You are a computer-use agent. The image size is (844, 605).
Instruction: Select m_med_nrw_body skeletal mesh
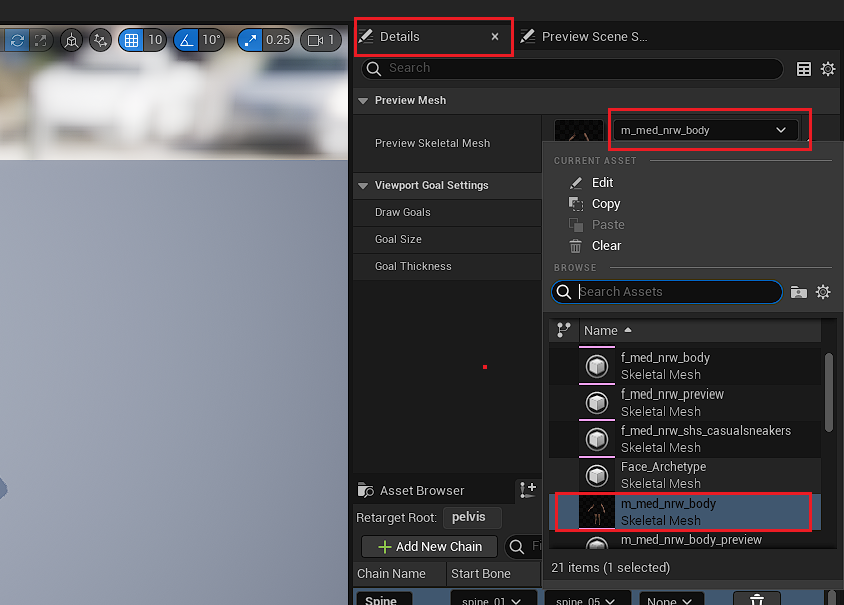coord(685,512)
